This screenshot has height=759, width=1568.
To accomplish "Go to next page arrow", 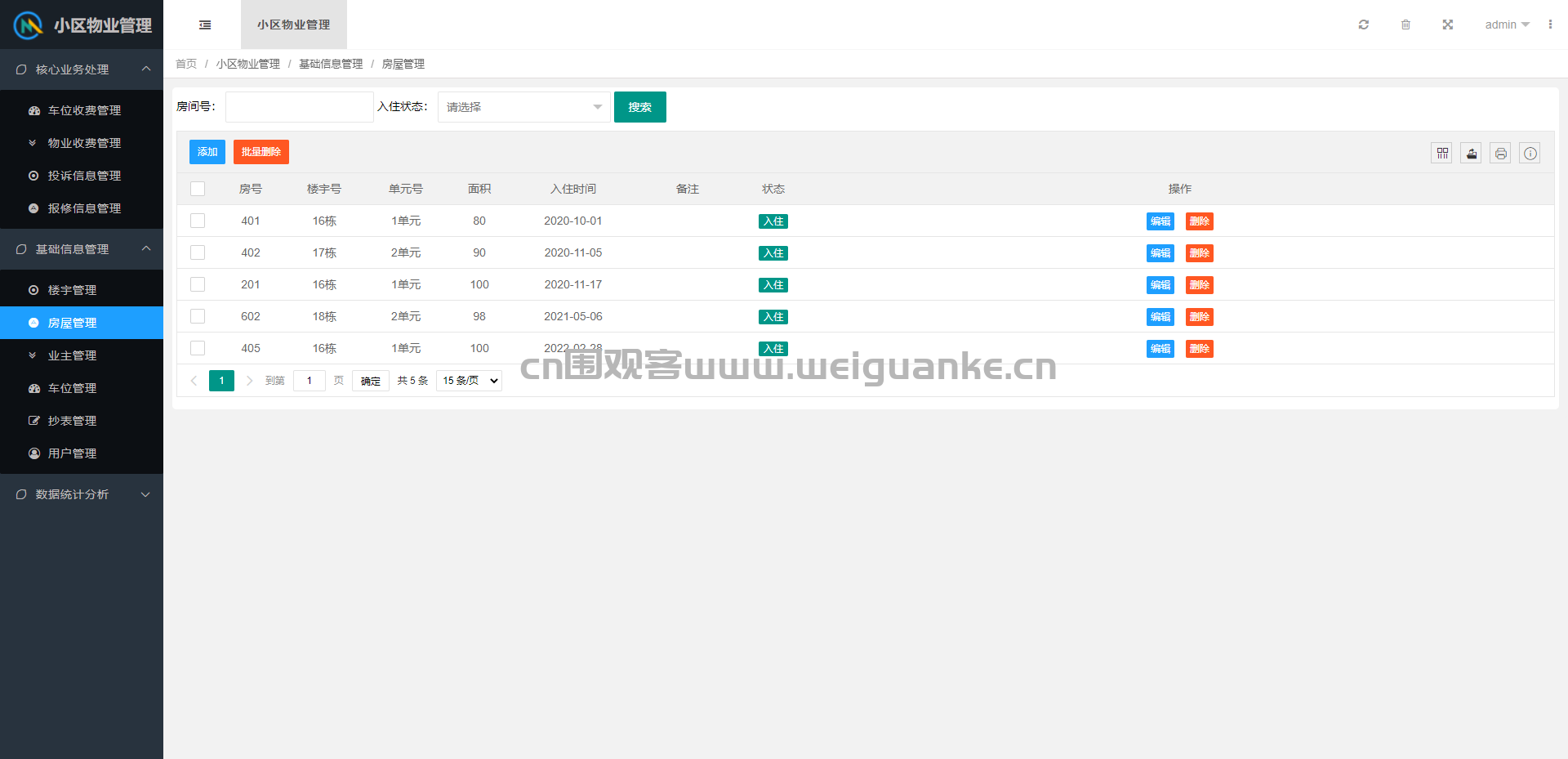I will click(x=249, y=381).
